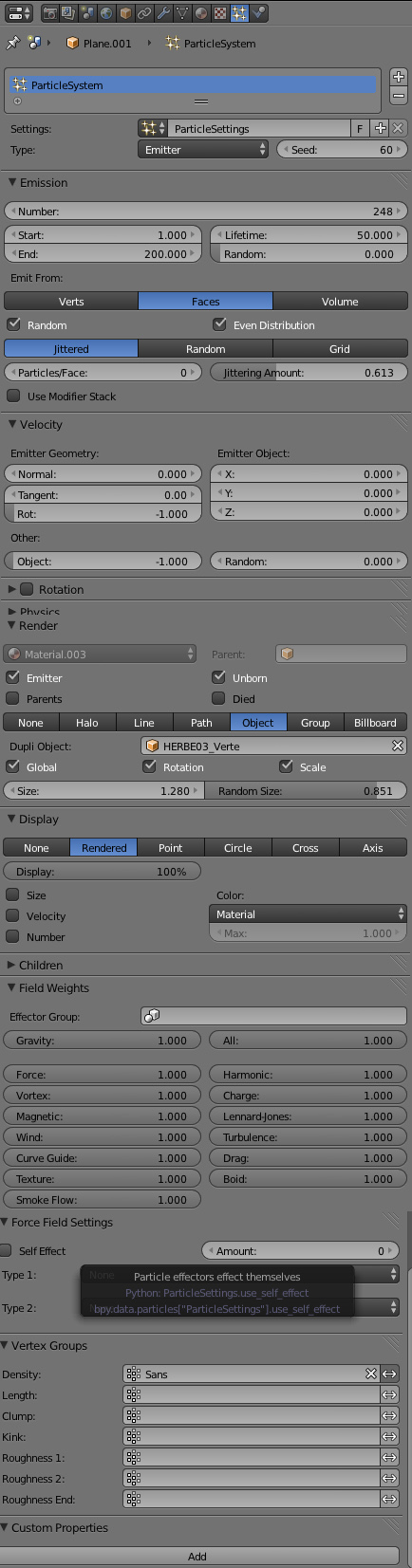Click the pin icon beside Plane.001
This screenshot has height=1568, width=412.
(x=12, y=44)
